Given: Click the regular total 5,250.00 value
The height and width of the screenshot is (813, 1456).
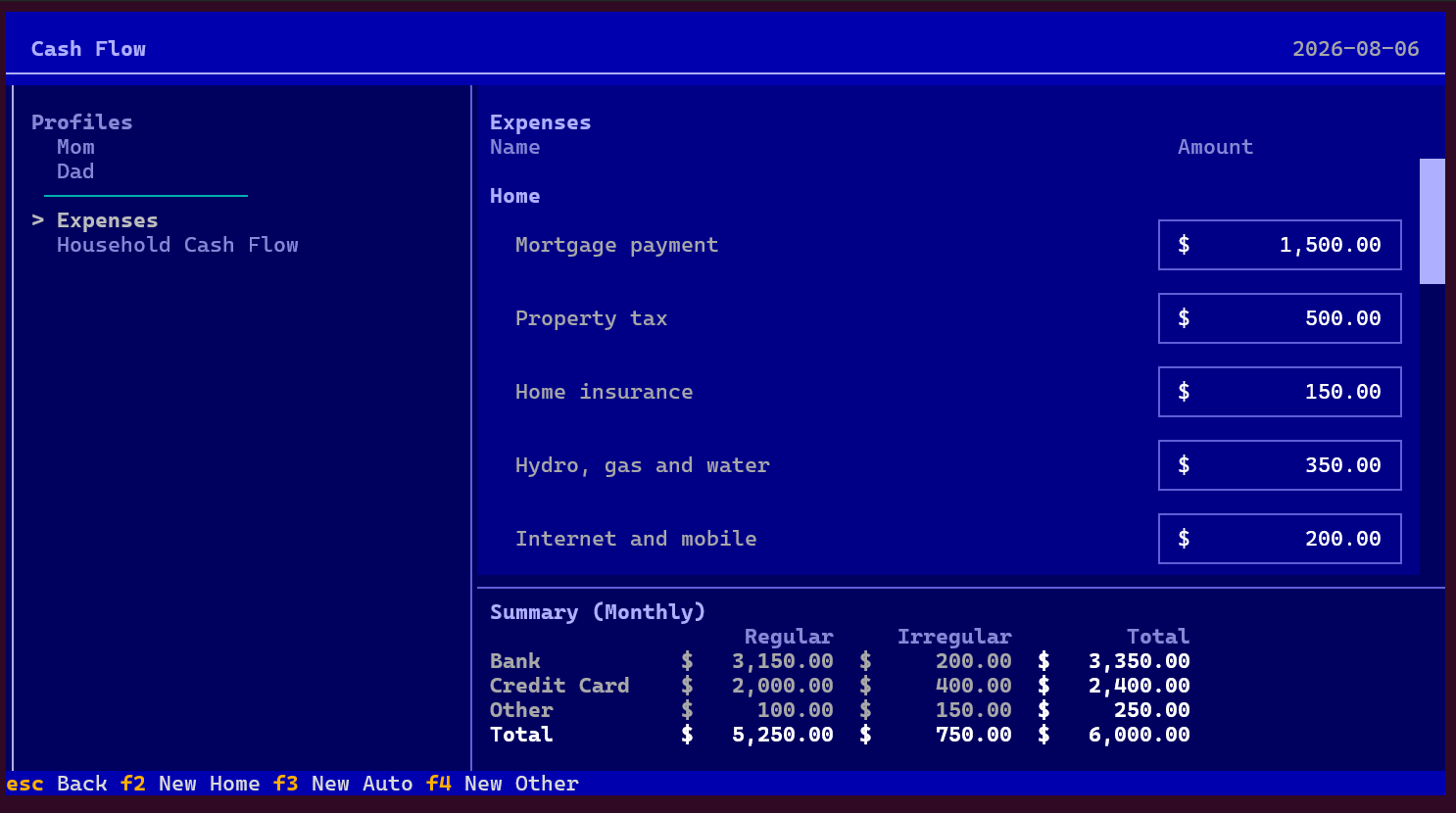Looking at the screenshot, I should point(782,735).
